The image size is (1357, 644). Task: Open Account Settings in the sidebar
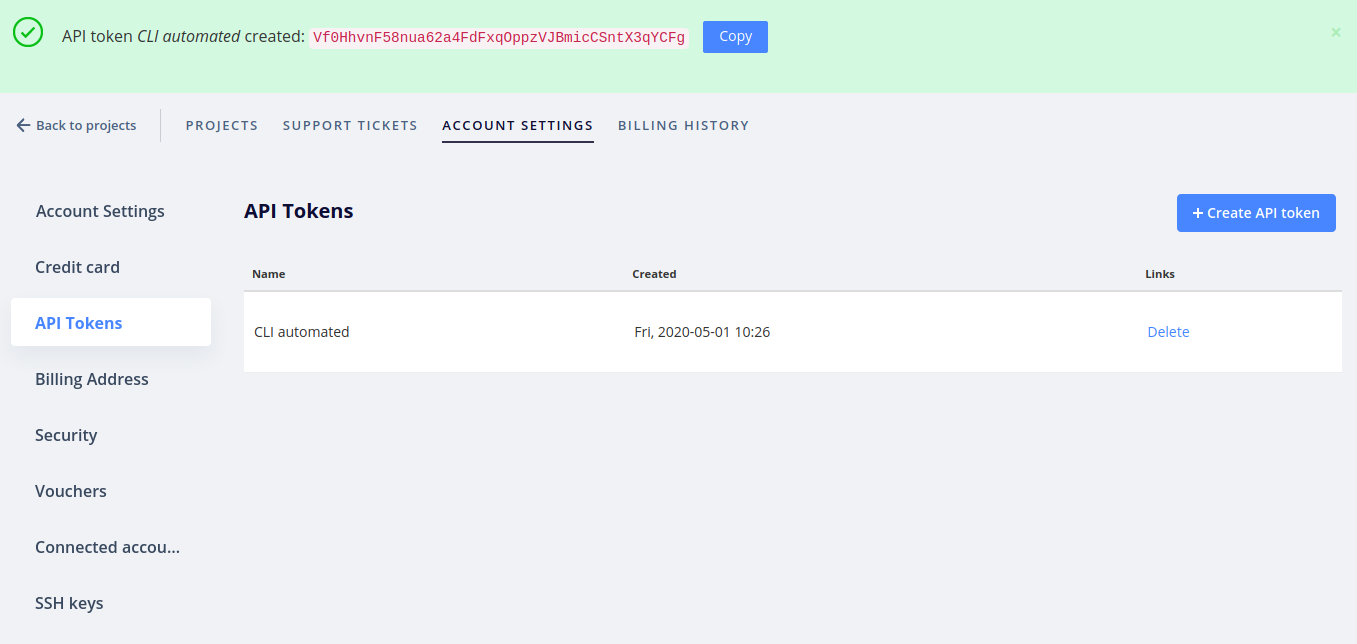click(100, 211)
